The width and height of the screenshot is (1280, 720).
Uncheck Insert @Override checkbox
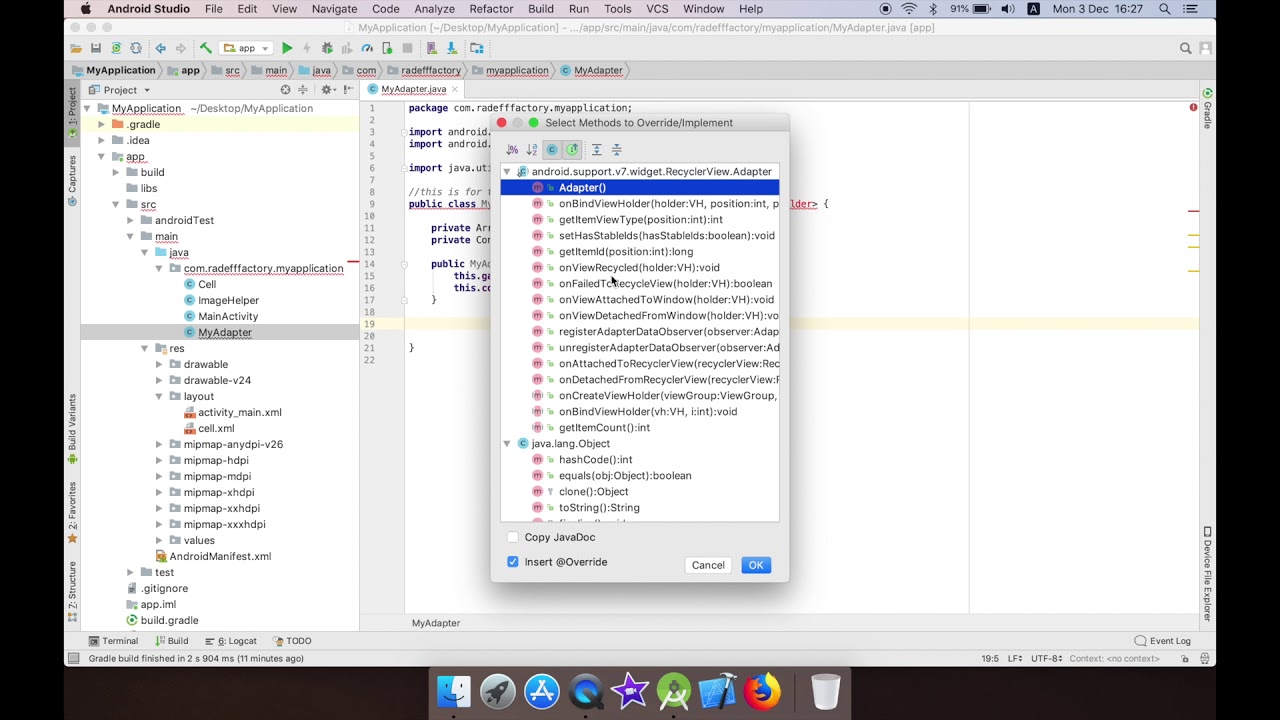tap(513, 562)
